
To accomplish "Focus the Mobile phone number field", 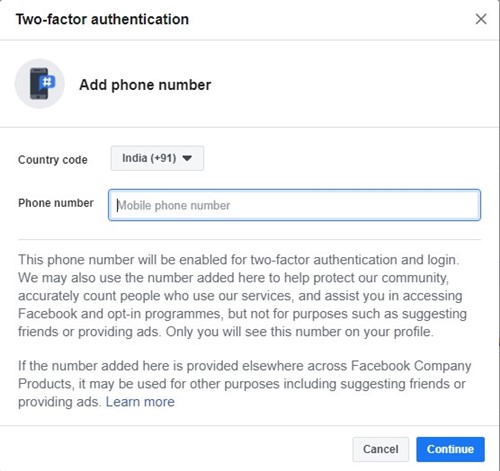I will coord(294,205).
